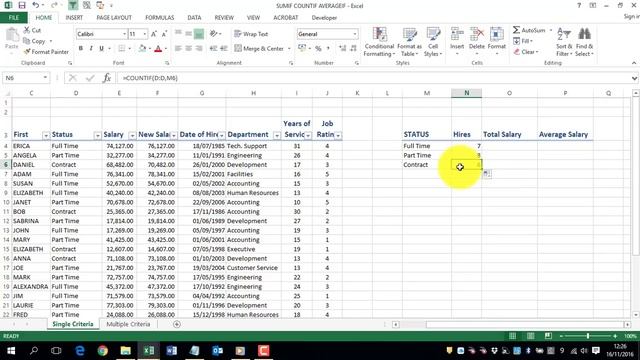640x360 pixels.
Task: Click the formula bar input
Action: [373, 78]
